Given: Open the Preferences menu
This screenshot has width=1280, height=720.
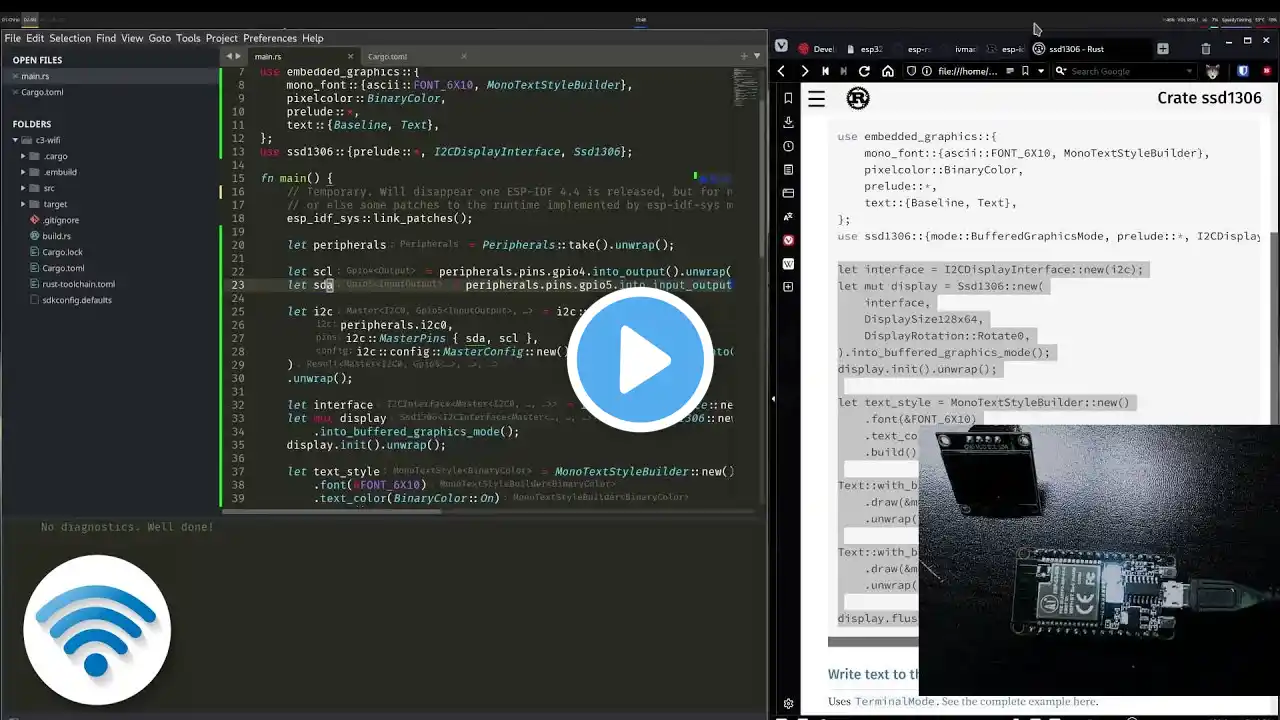Looking at the screenshot, I should pos(270,38).
